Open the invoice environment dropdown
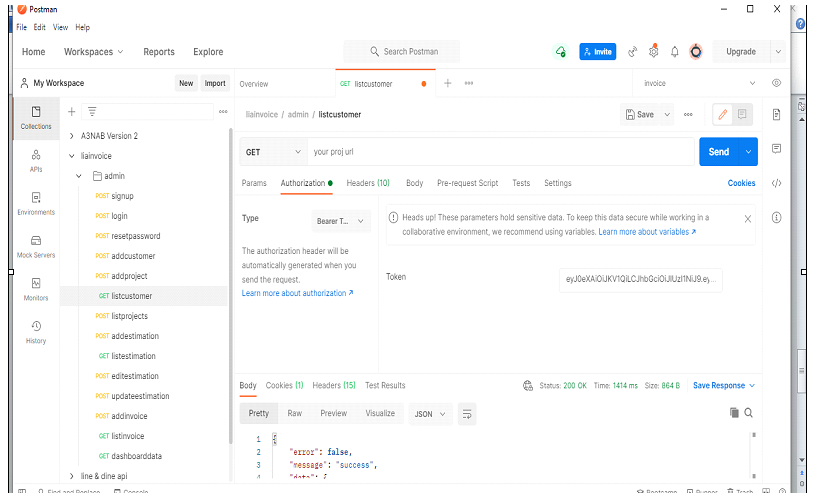This screenshot has height=493, width=813. (x=698, y=83)
